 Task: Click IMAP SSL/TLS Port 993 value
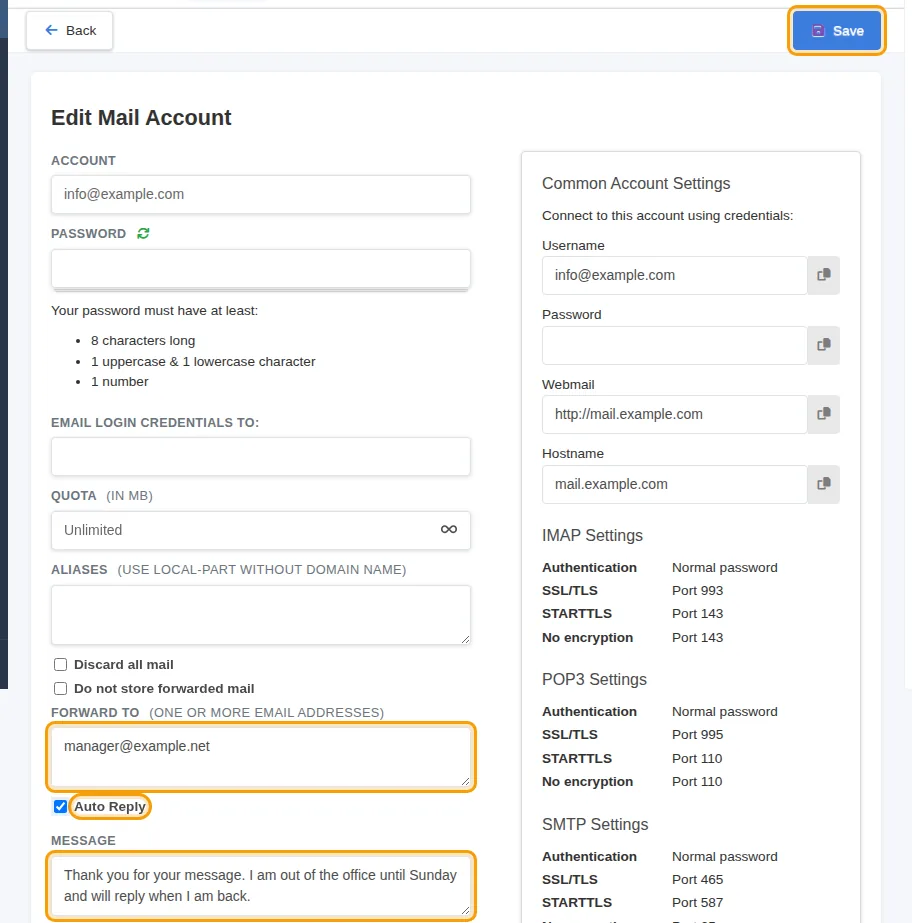[697, 590]
